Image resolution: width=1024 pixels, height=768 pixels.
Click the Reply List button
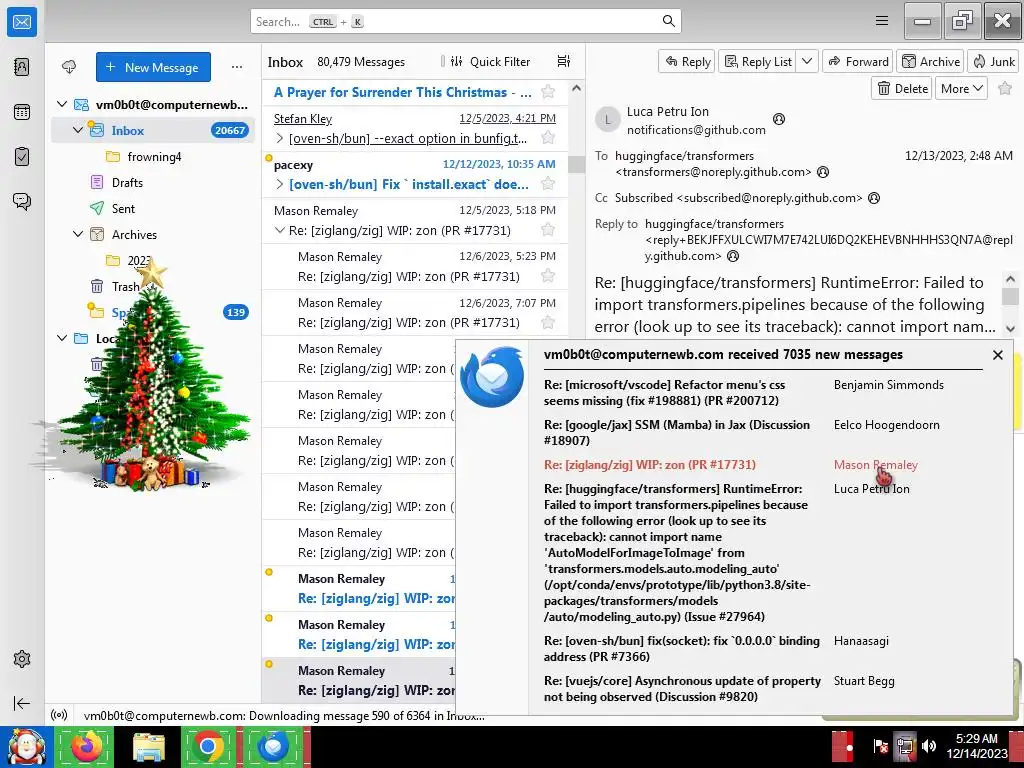tap(758, 61)
